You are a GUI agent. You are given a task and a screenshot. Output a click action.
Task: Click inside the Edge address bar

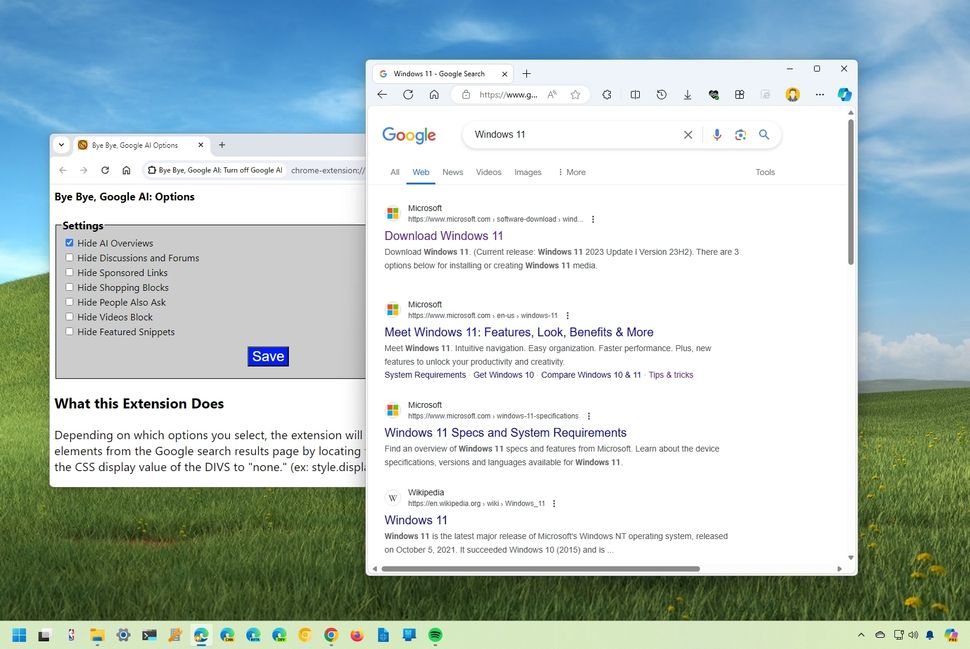coord(510,94)
